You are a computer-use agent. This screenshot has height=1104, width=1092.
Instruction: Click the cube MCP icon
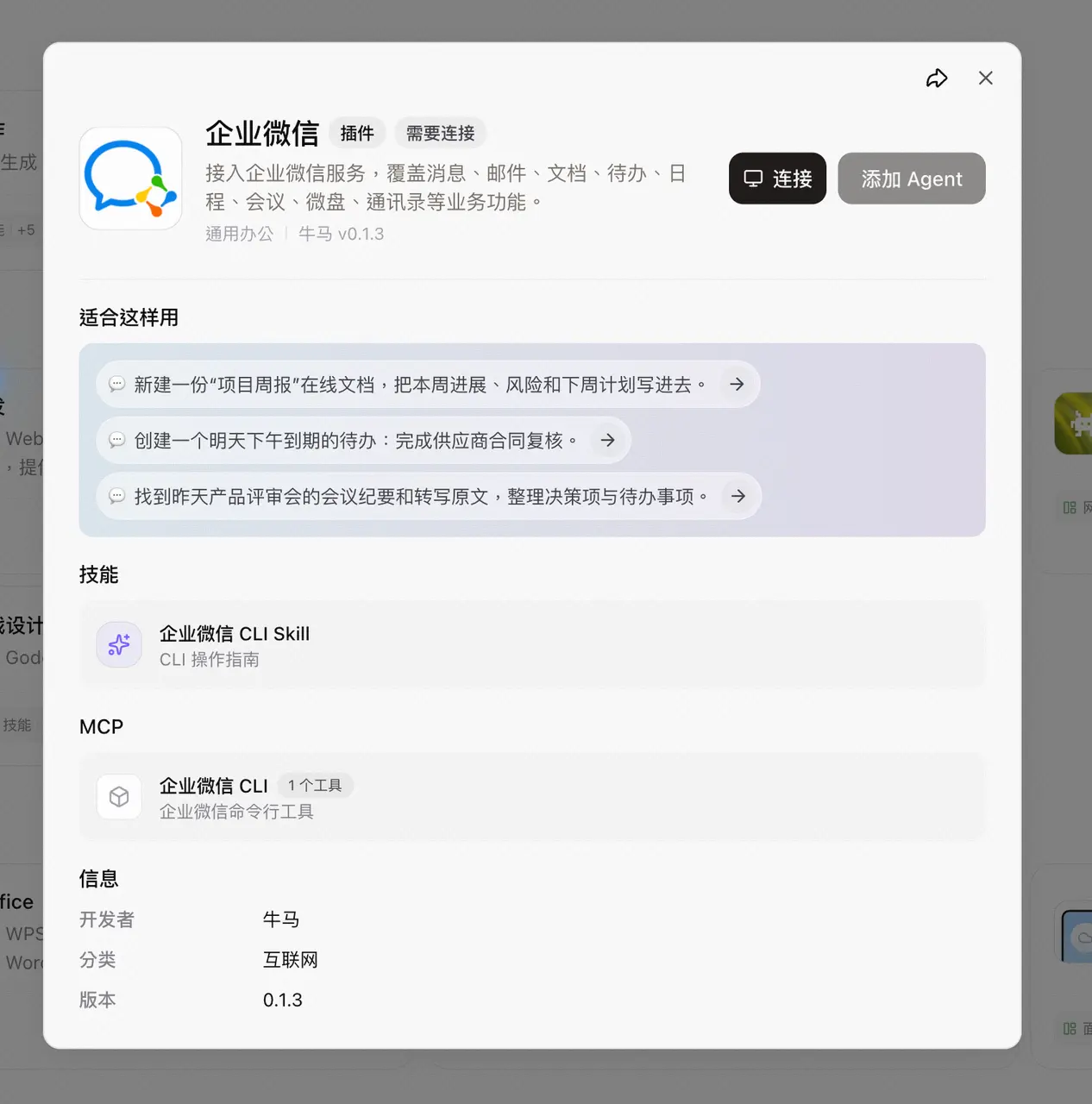[x=119, y=797]
